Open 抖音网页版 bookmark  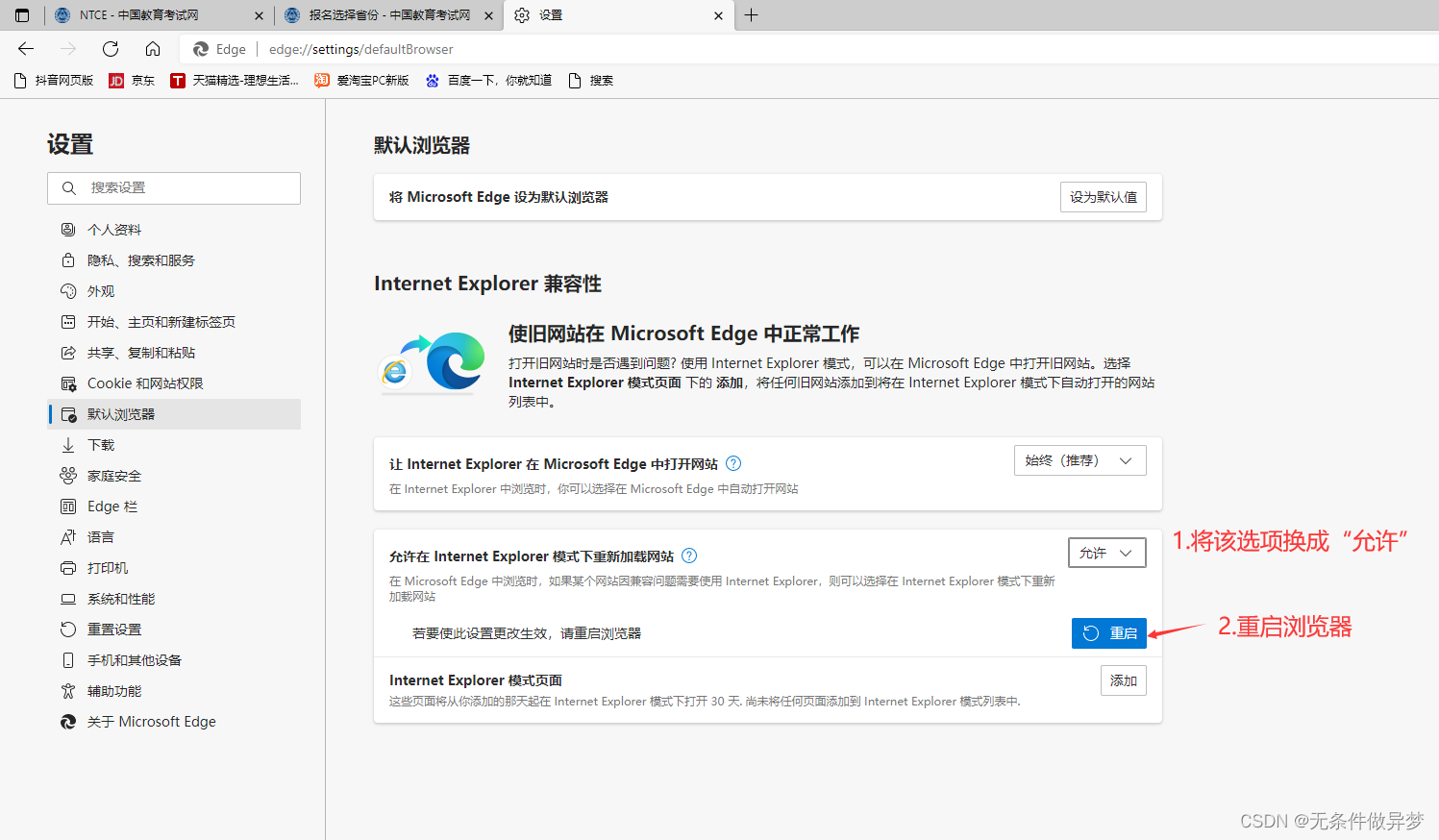54,81
